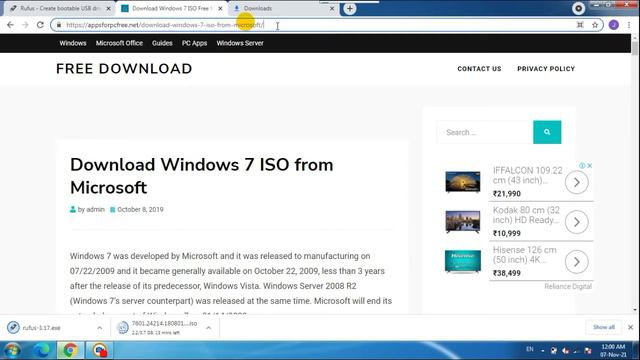Open the Chrome profile avatar
The image size is (640, 360).
(x=613, y=25)
